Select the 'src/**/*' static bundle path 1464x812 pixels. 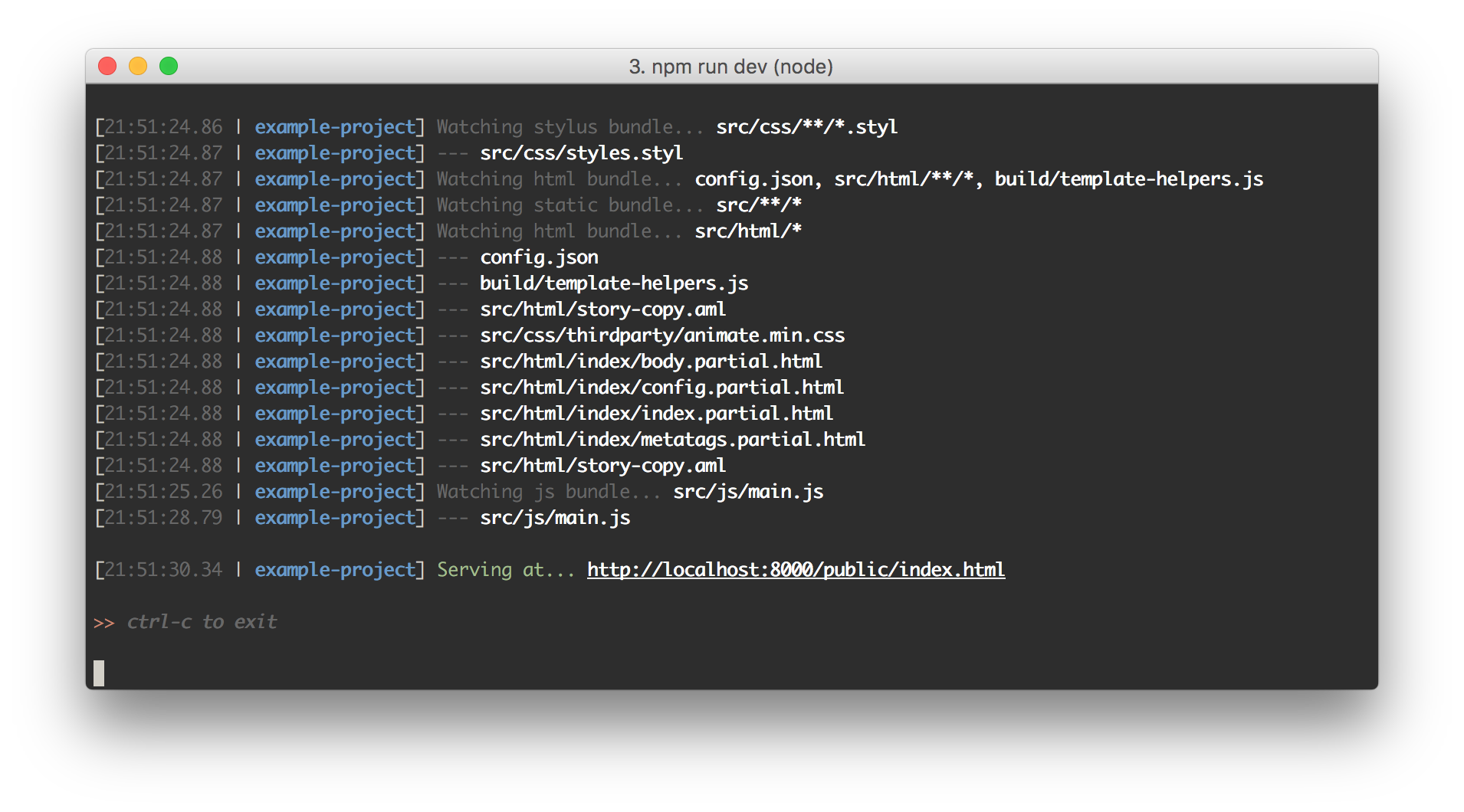pyautogui.click(x=759, y=205)
